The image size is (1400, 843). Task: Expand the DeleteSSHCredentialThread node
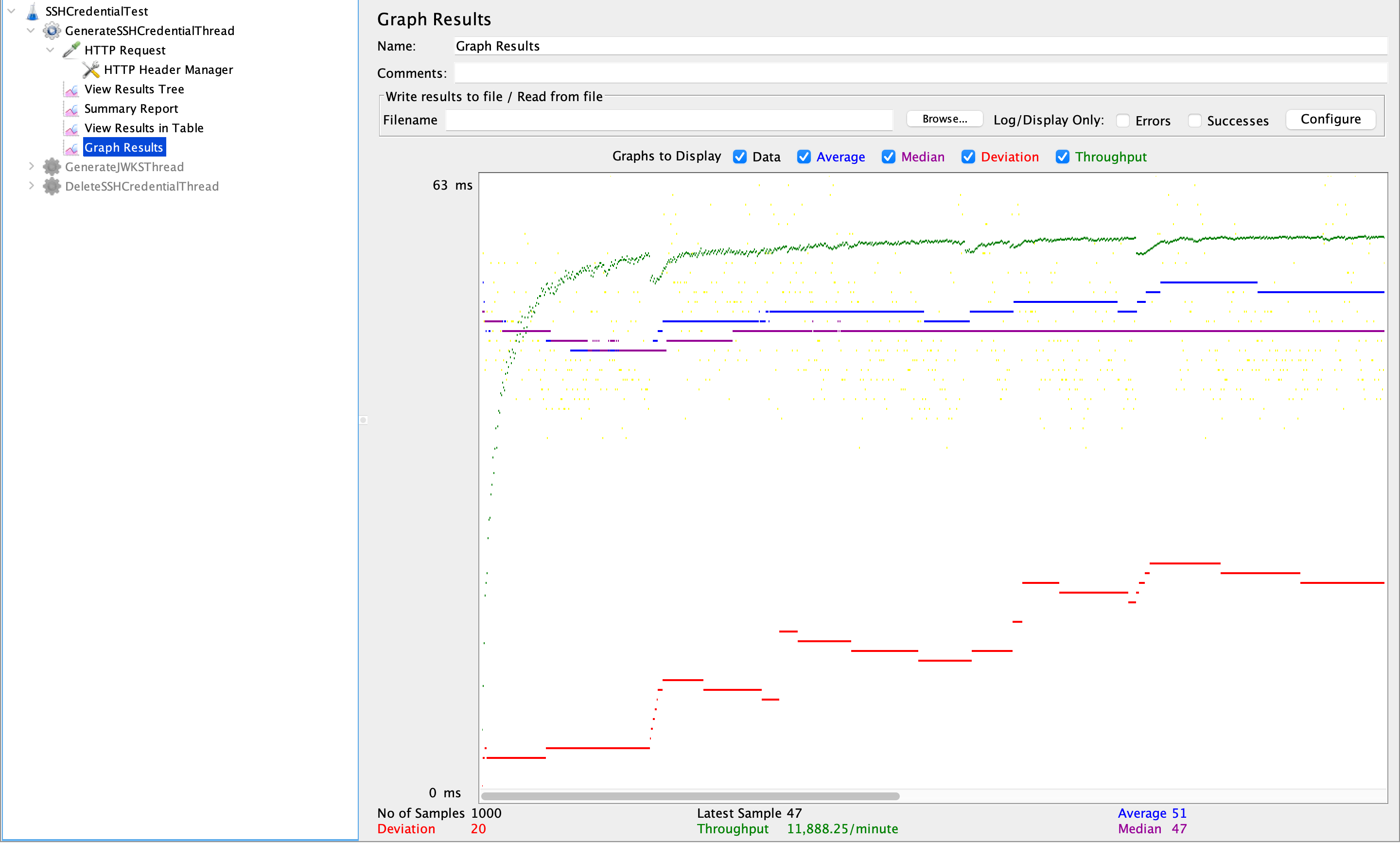tap(31, 186)
